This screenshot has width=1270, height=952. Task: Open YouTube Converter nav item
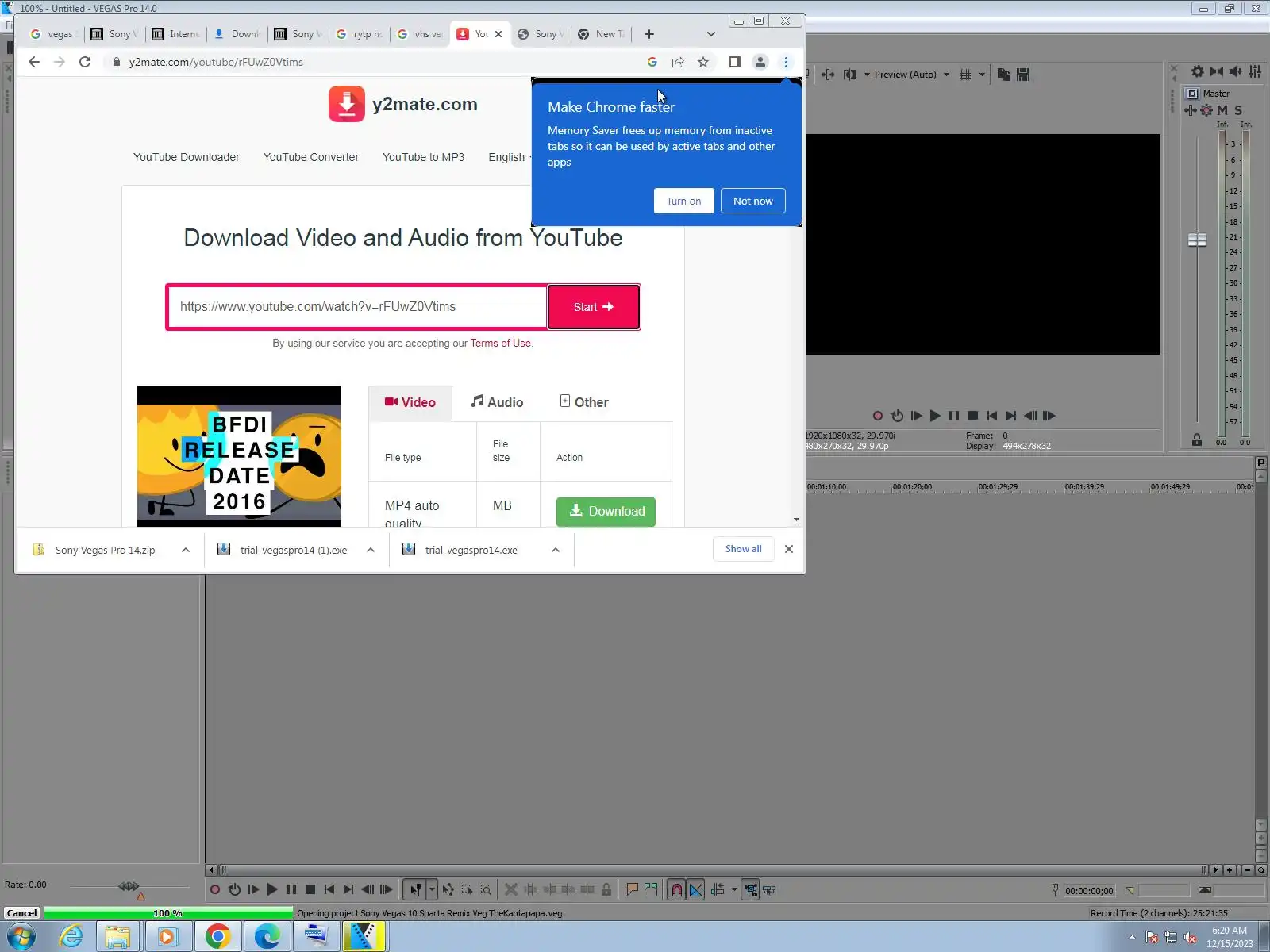[311, 157]
